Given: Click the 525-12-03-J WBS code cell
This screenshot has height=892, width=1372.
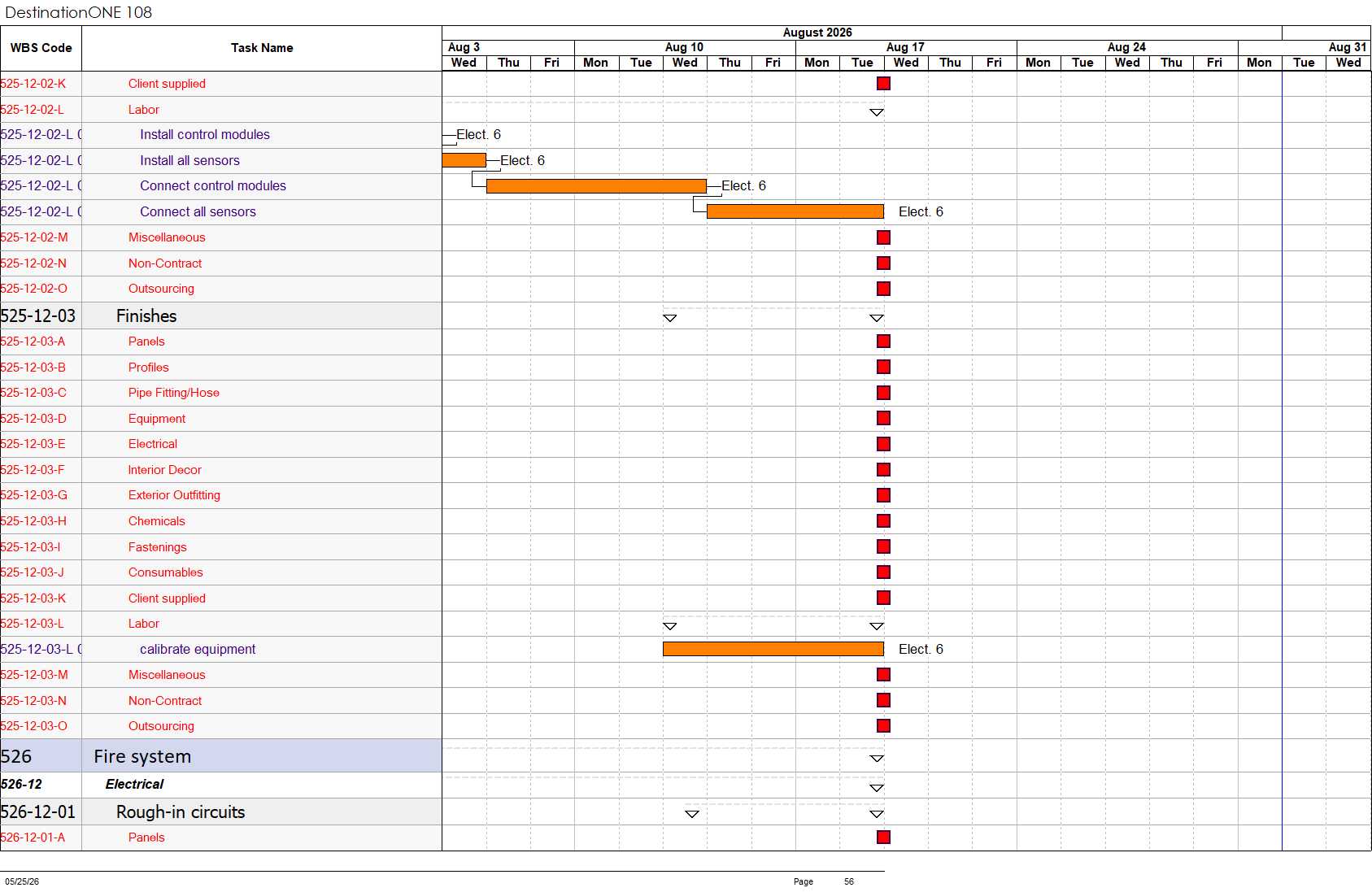Looking at the screenshot, I should tap(41, 572).
